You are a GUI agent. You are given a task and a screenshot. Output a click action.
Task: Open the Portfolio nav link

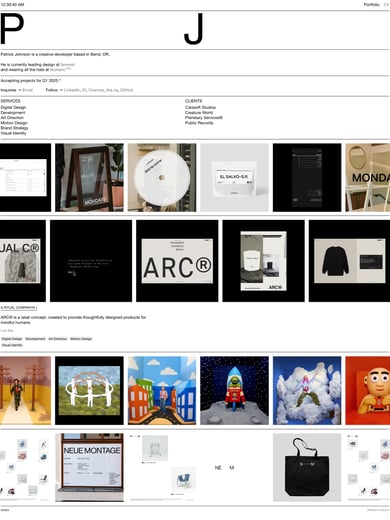pyautogui.click(x=371, y=5)
